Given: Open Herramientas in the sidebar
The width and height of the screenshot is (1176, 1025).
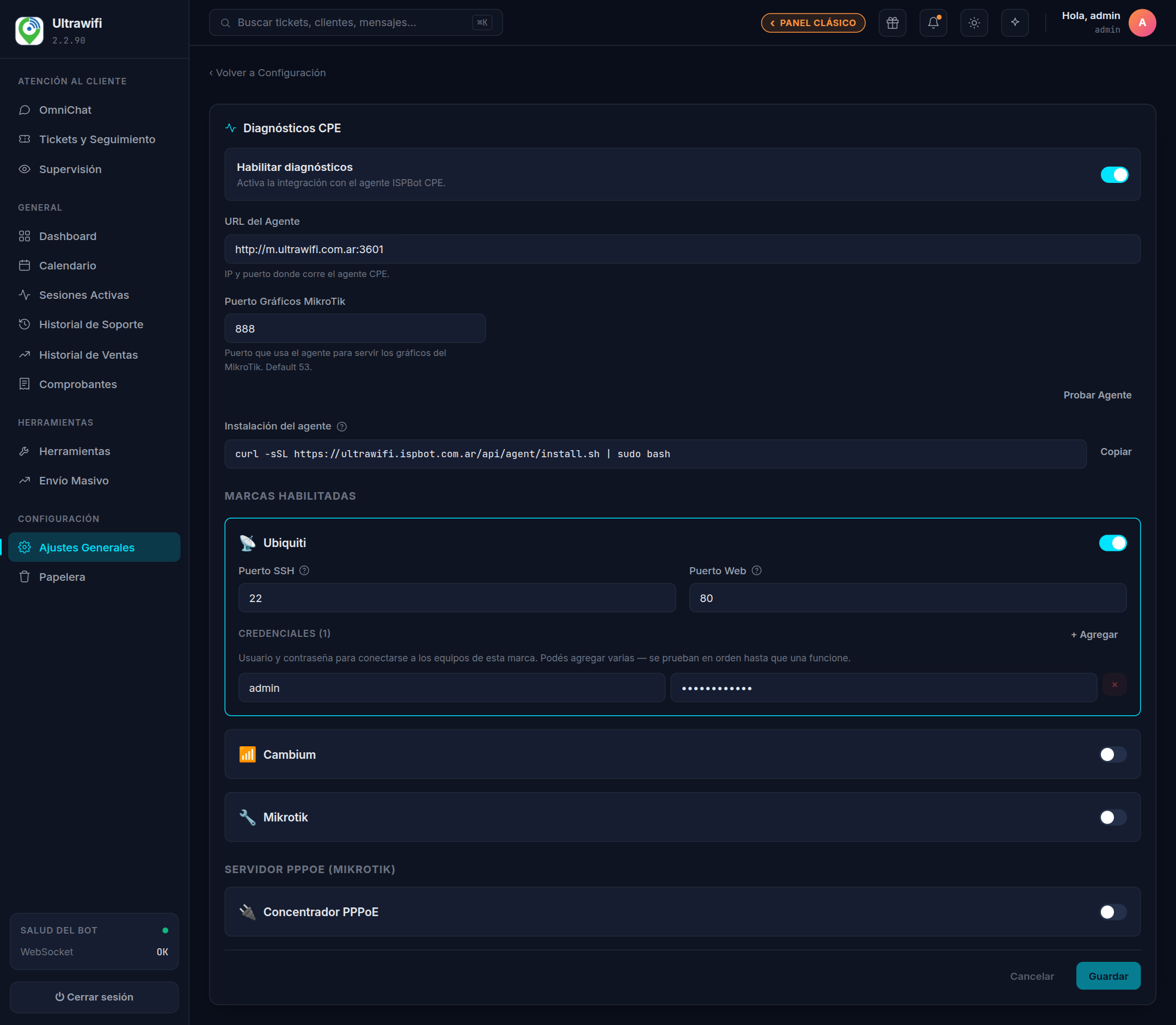Looking at the screenshot, I should coord(94,451).
